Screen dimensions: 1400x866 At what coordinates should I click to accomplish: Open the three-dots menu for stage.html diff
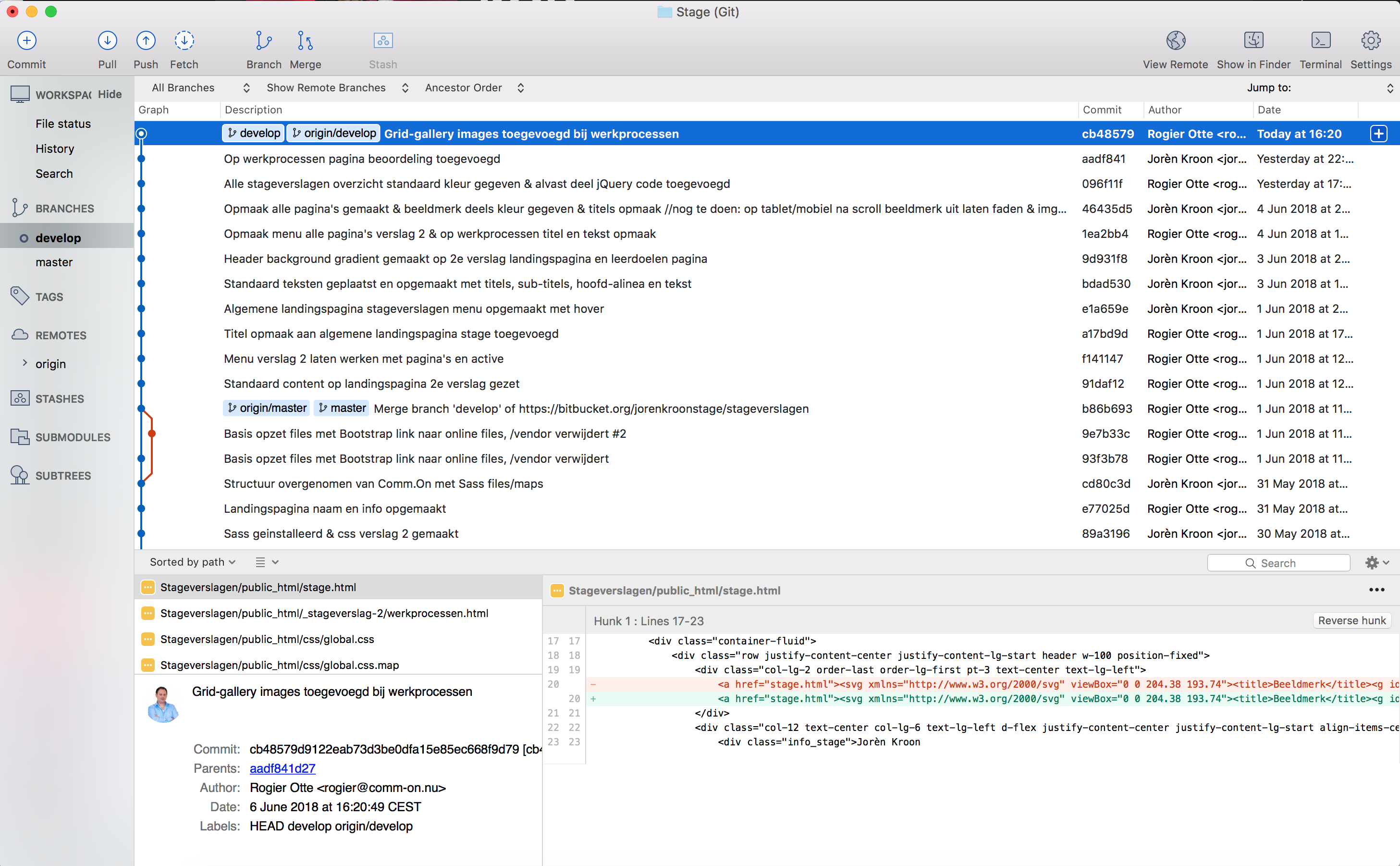click(x=1376, y=590)
